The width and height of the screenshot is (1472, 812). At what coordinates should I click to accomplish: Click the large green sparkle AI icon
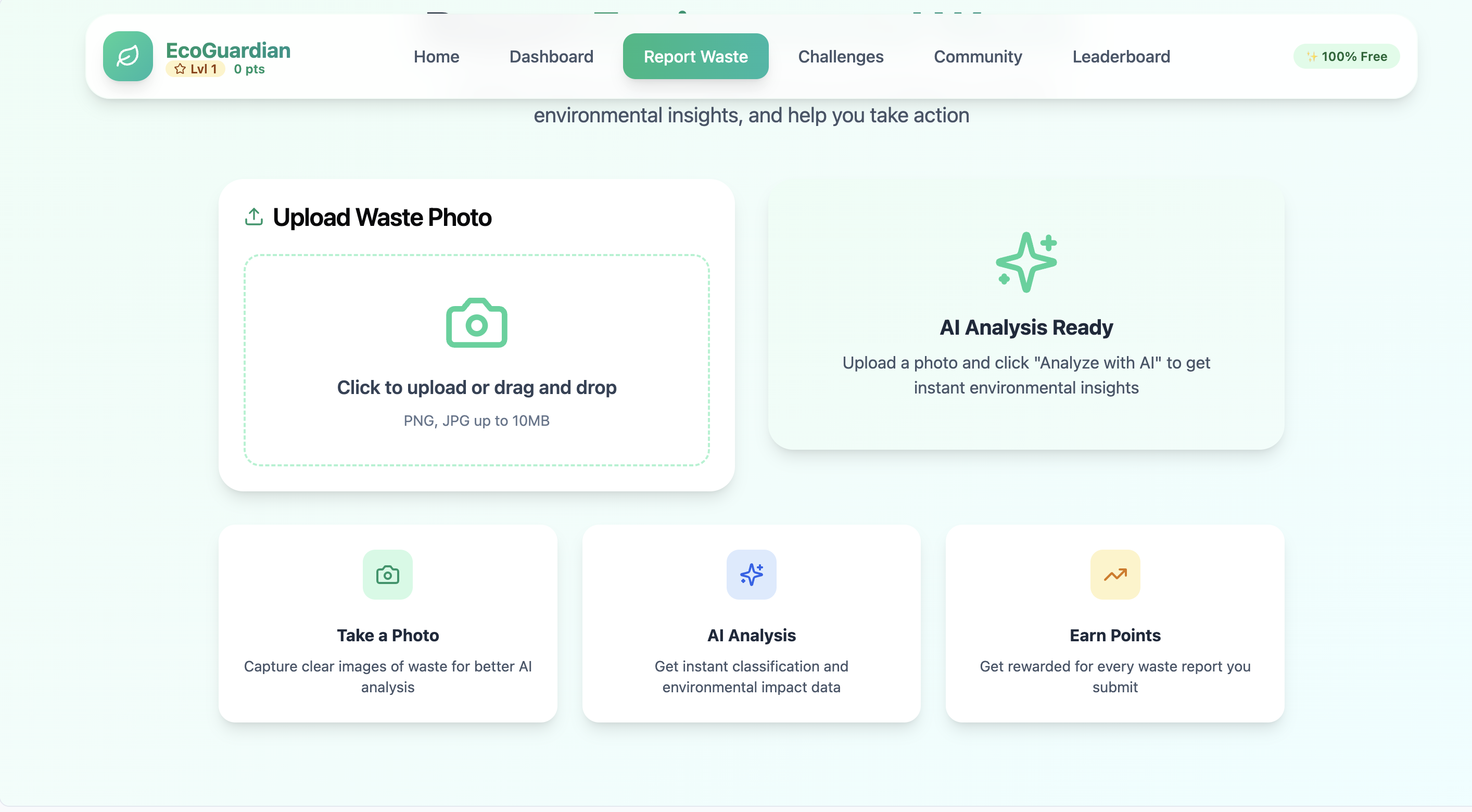[1026, 262]
